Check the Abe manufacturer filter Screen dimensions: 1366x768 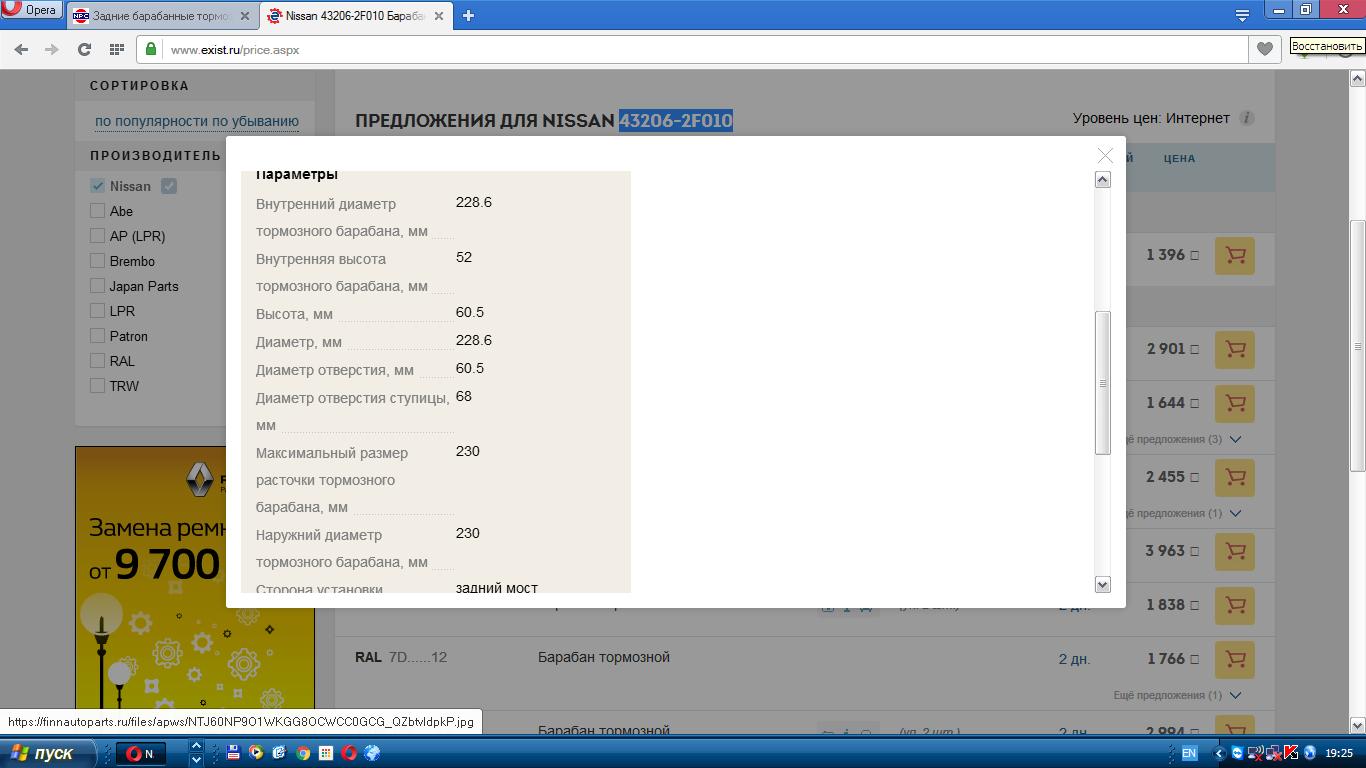pos(97,211)
